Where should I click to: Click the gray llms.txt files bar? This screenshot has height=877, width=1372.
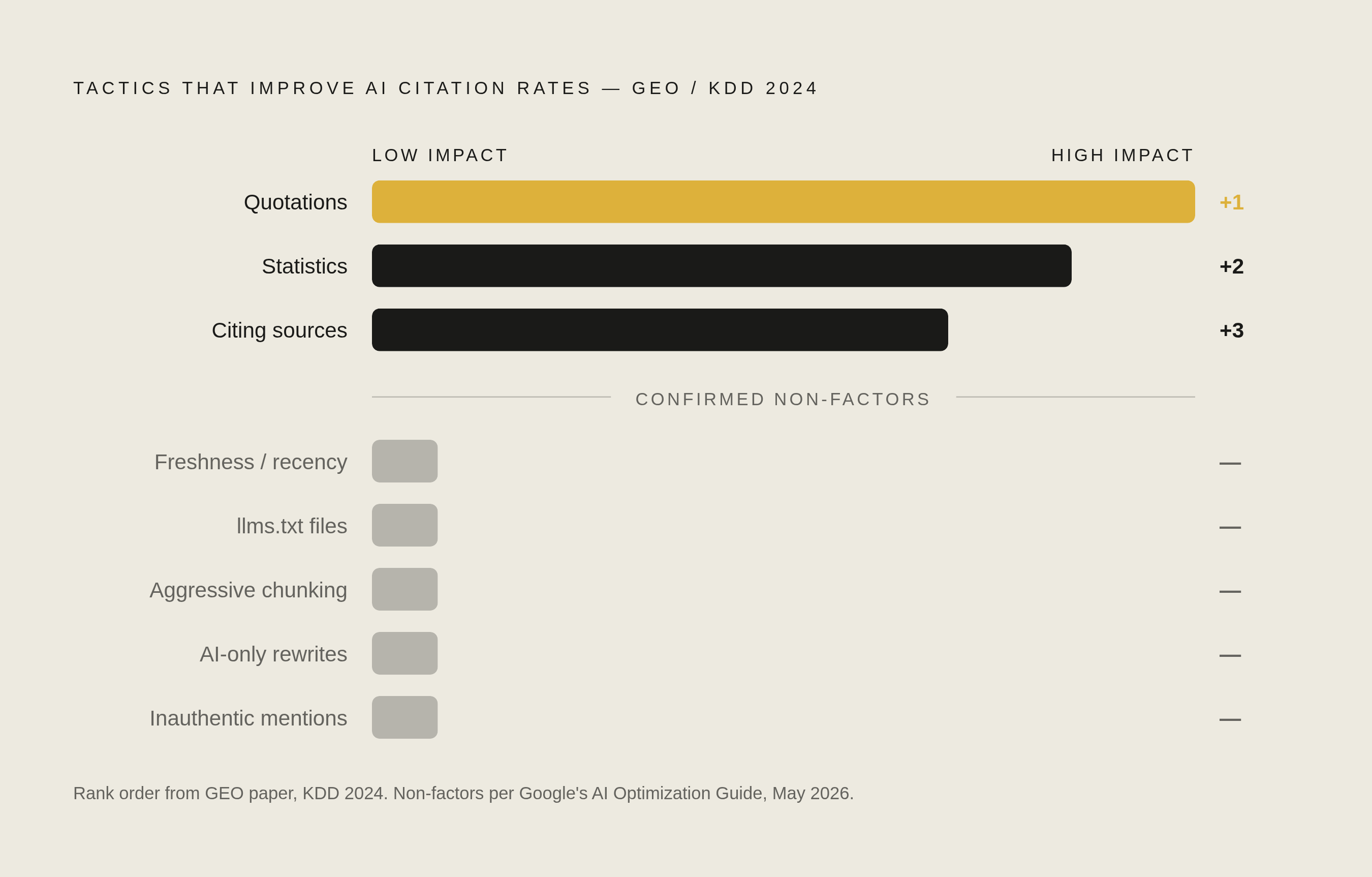[x=404, y=525]
